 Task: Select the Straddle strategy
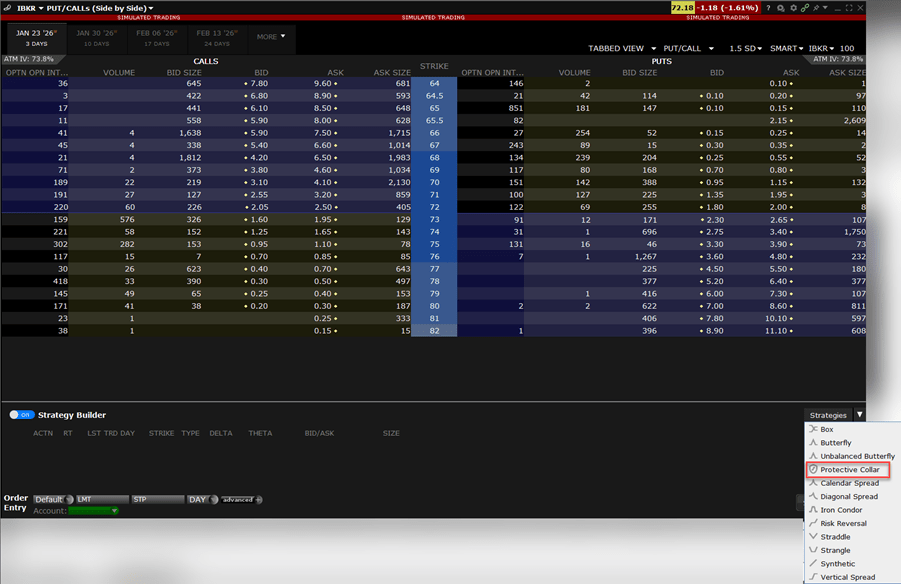tap(835, 537)
